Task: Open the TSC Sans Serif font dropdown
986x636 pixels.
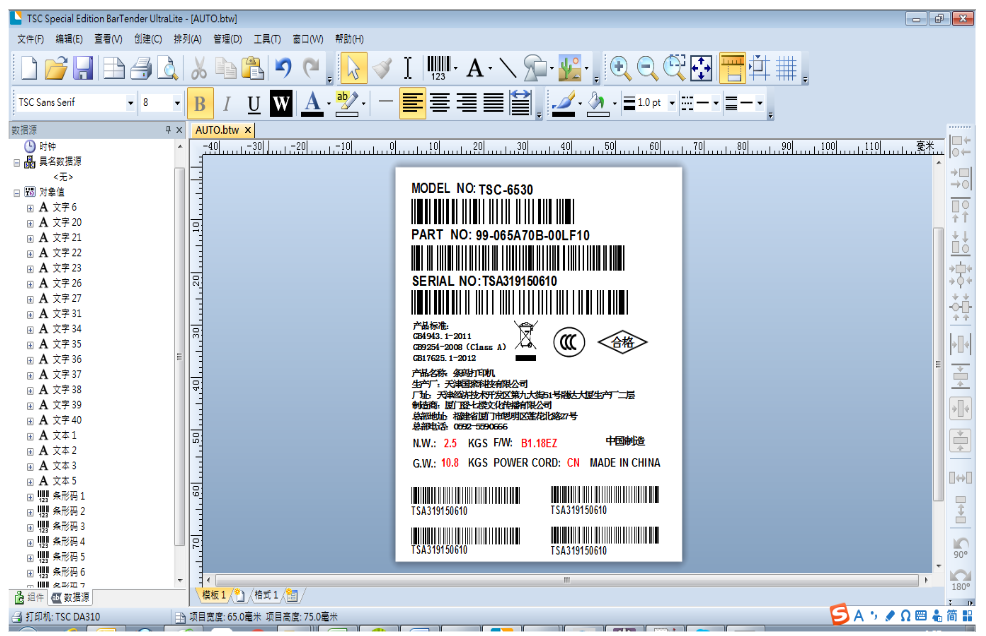Action: click(x=130, y=103)
